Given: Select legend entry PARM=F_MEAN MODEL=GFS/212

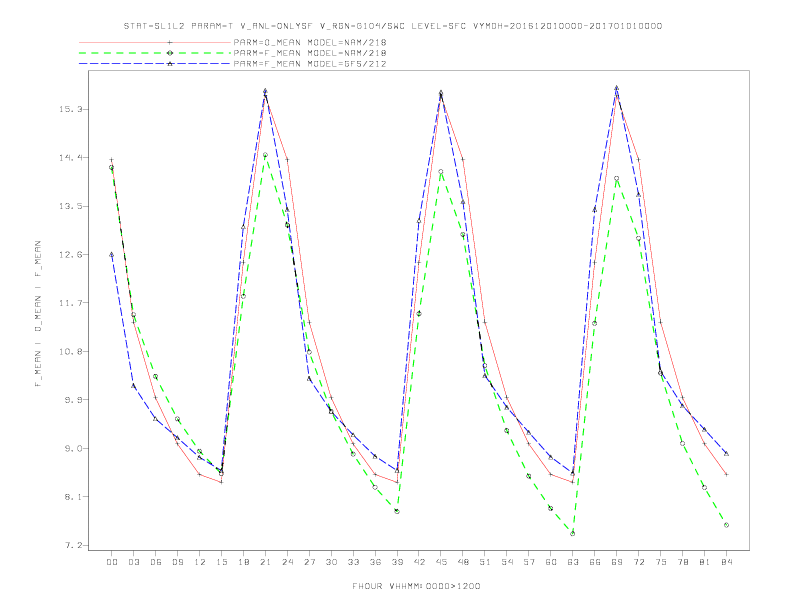Looking at the screenshot, I should 310,64.
